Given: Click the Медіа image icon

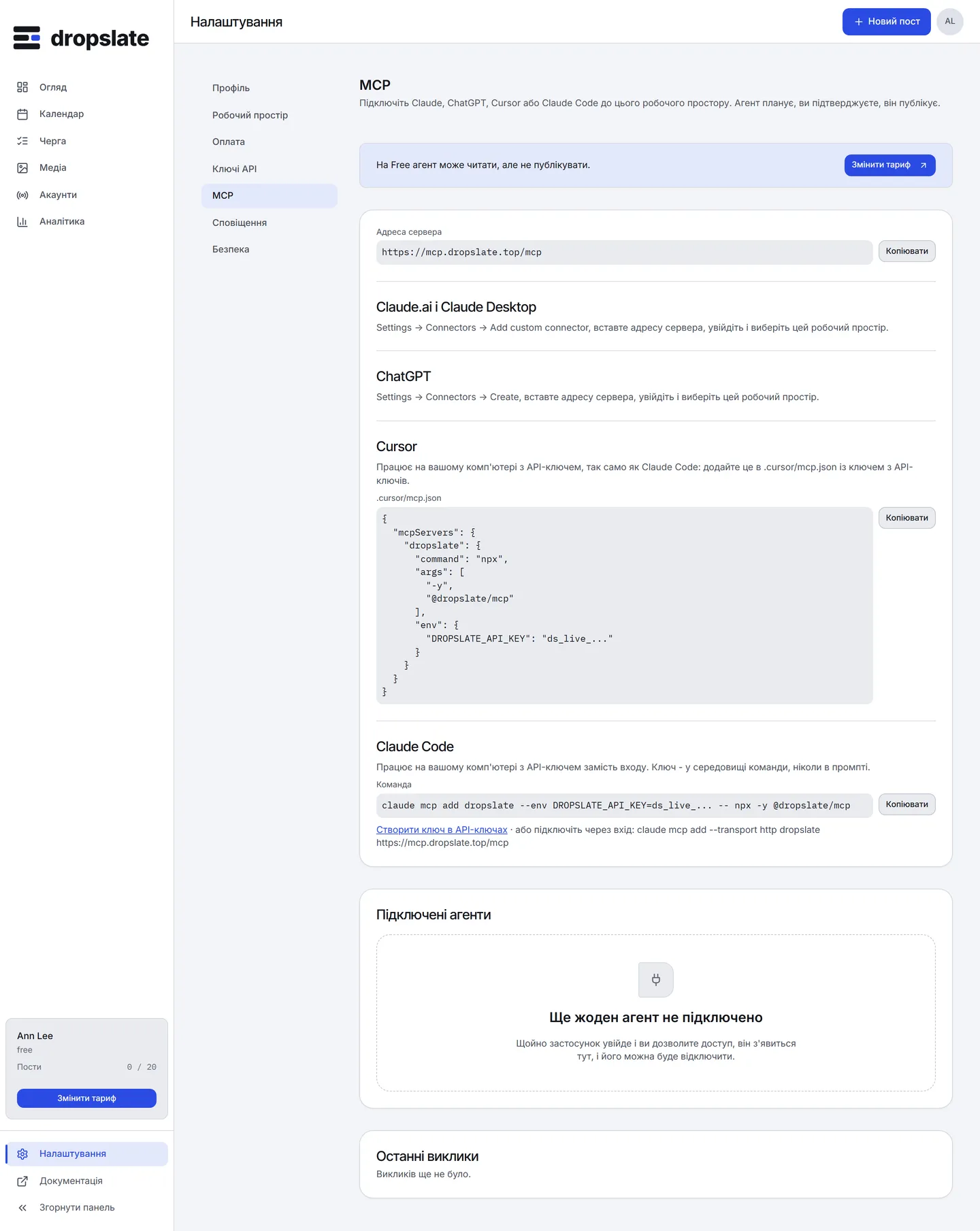Looking at the screenshot, I should [x=22, y=168].
